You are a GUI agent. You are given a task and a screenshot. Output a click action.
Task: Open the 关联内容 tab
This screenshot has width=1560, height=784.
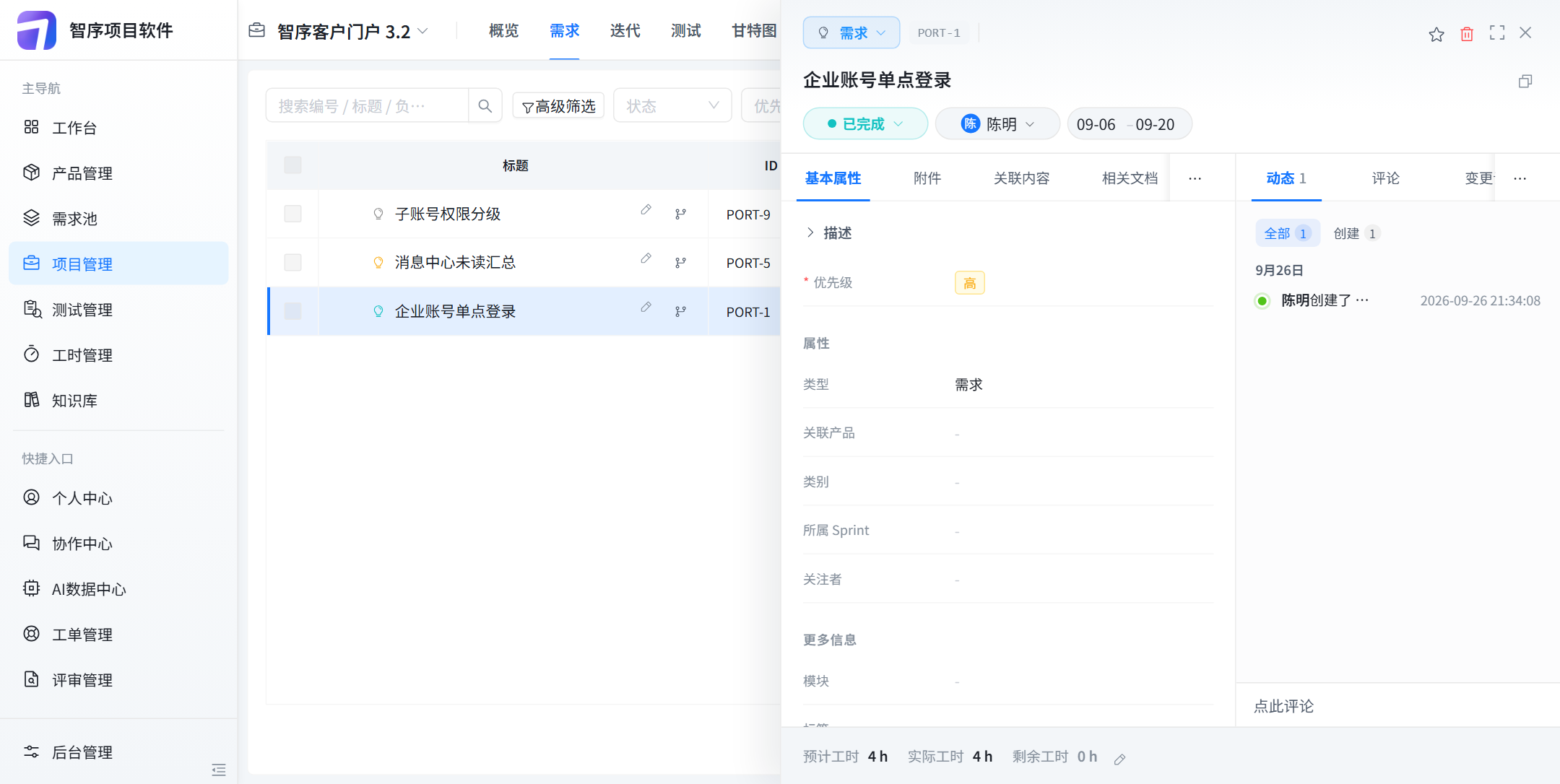[1021, 178]
